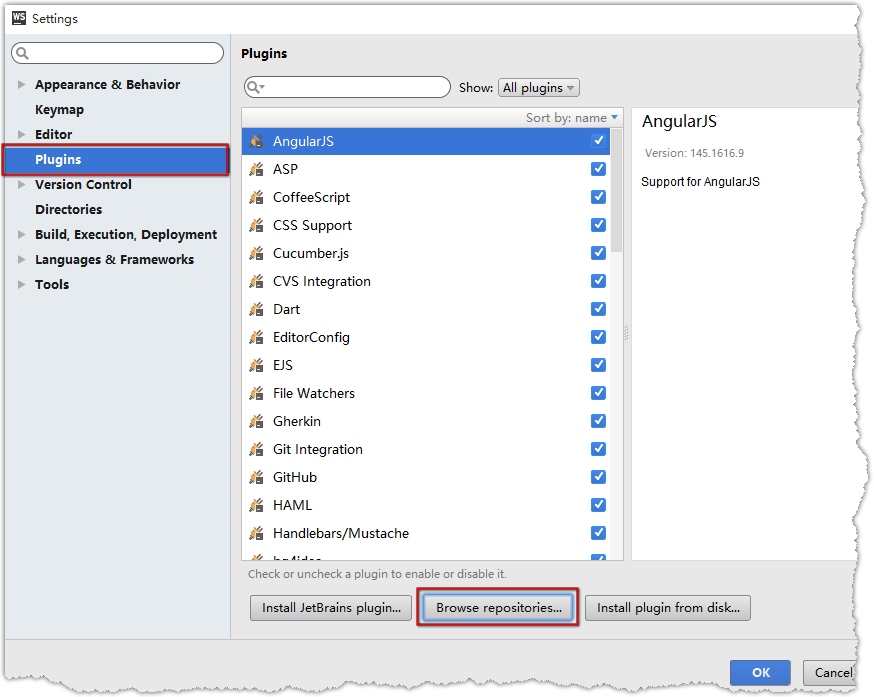Select the Gherkin plugin row
Image resolution: width=874 pixels, height=697 pixels.
(426, 421)
